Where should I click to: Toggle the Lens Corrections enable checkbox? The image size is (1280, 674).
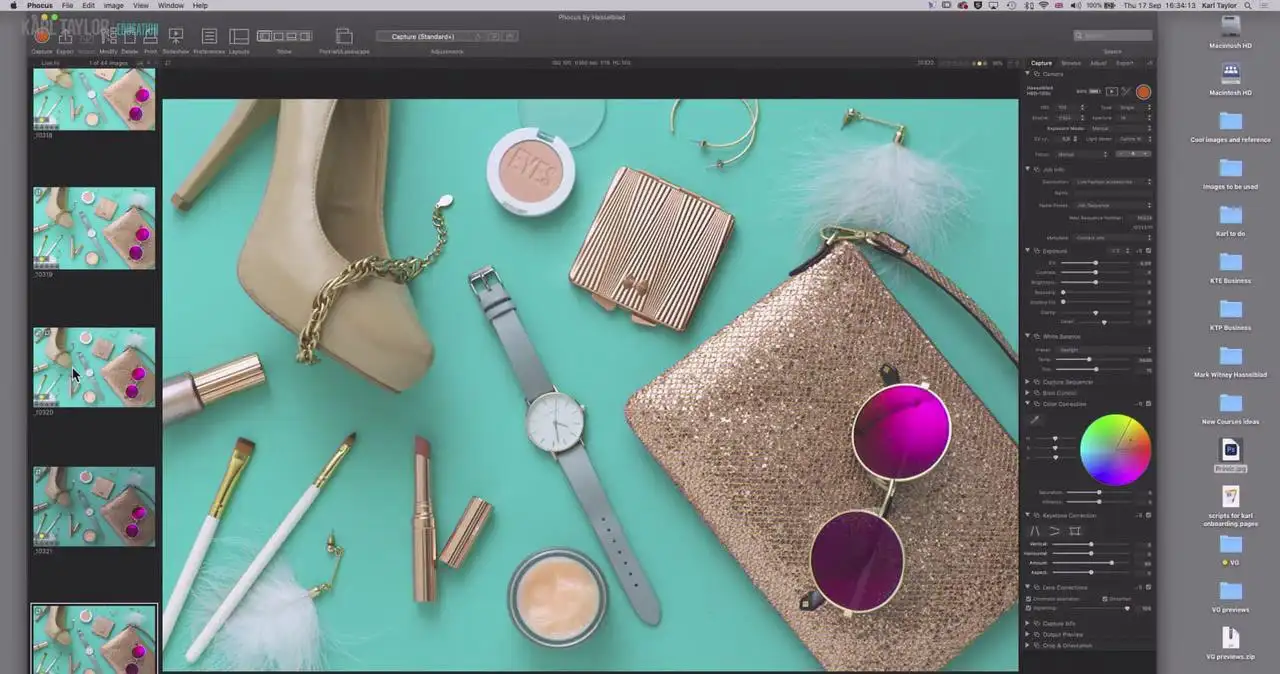(1148, 588)
